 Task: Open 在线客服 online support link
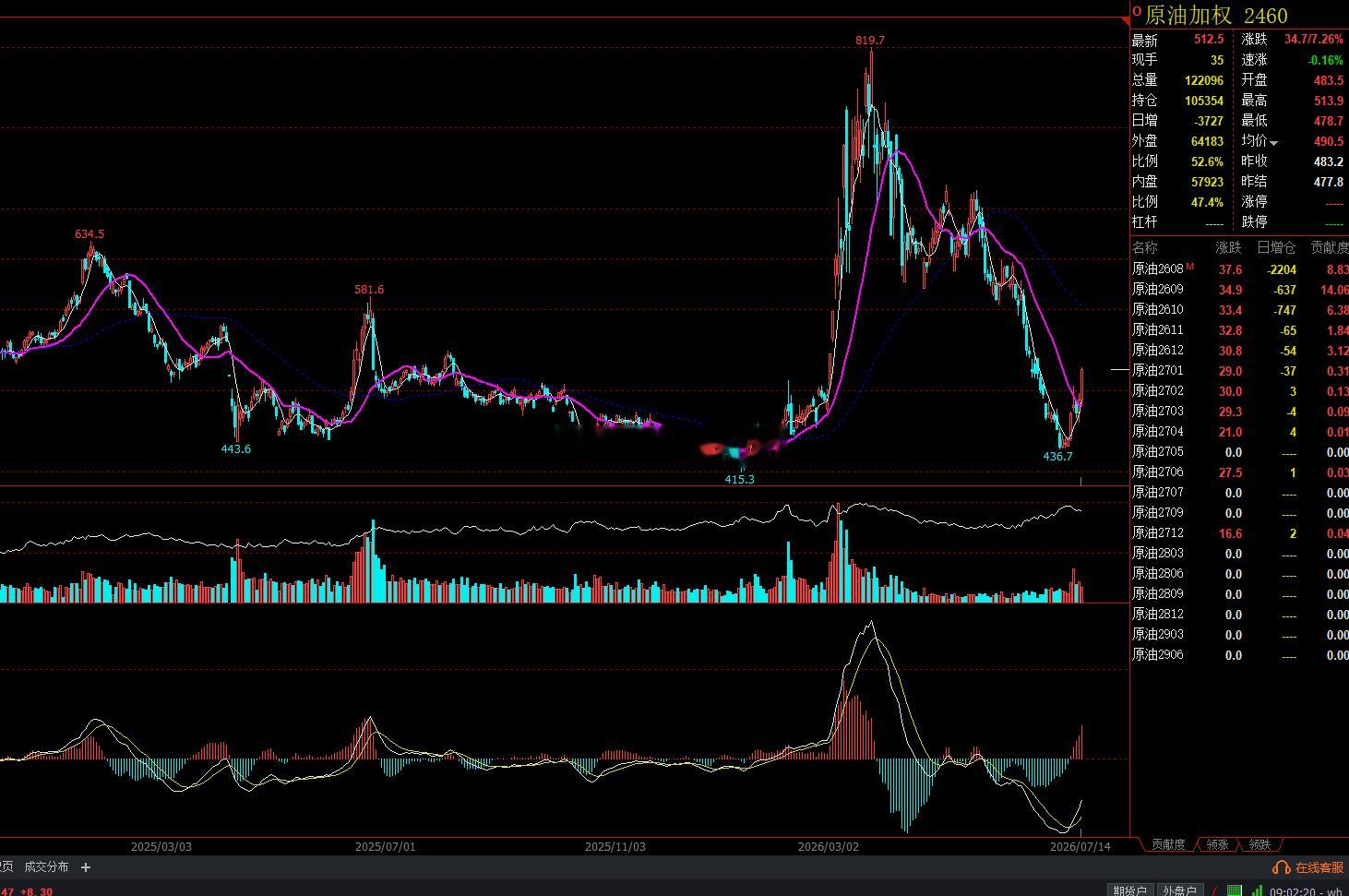tap(1319, 867)
